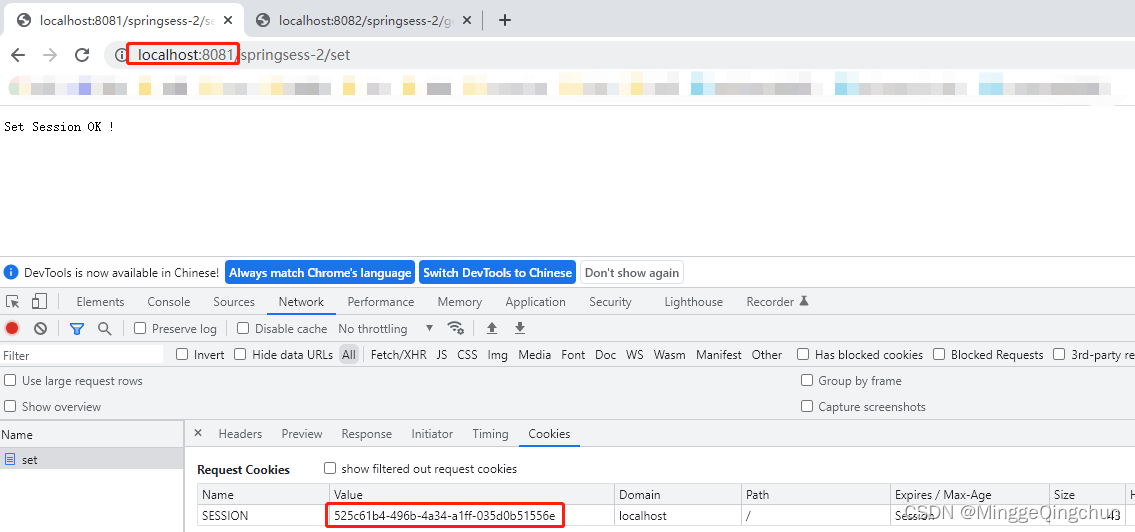Filter requests by Doc type
This screenshot has height=532, width=1135.
point(606,355)
